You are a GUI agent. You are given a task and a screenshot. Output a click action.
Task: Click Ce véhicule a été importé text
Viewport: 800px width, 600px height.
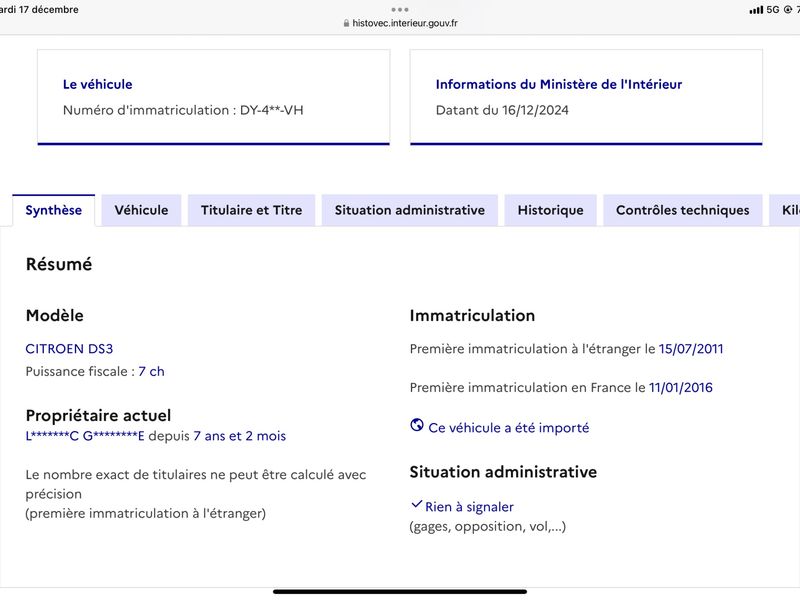click(x=509, y=428)
